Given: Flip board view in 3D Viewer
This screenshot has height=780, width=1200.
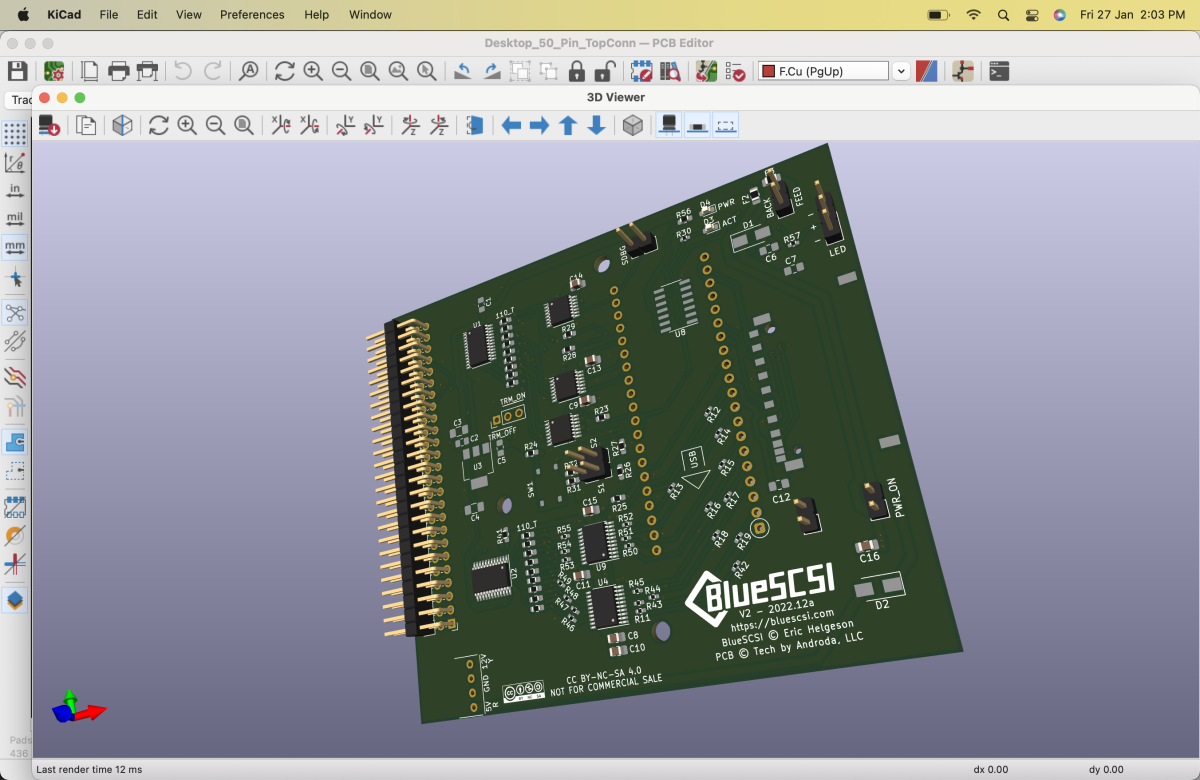Looking at the screenshot, I should pyautogui.click(x=475, y=125).
